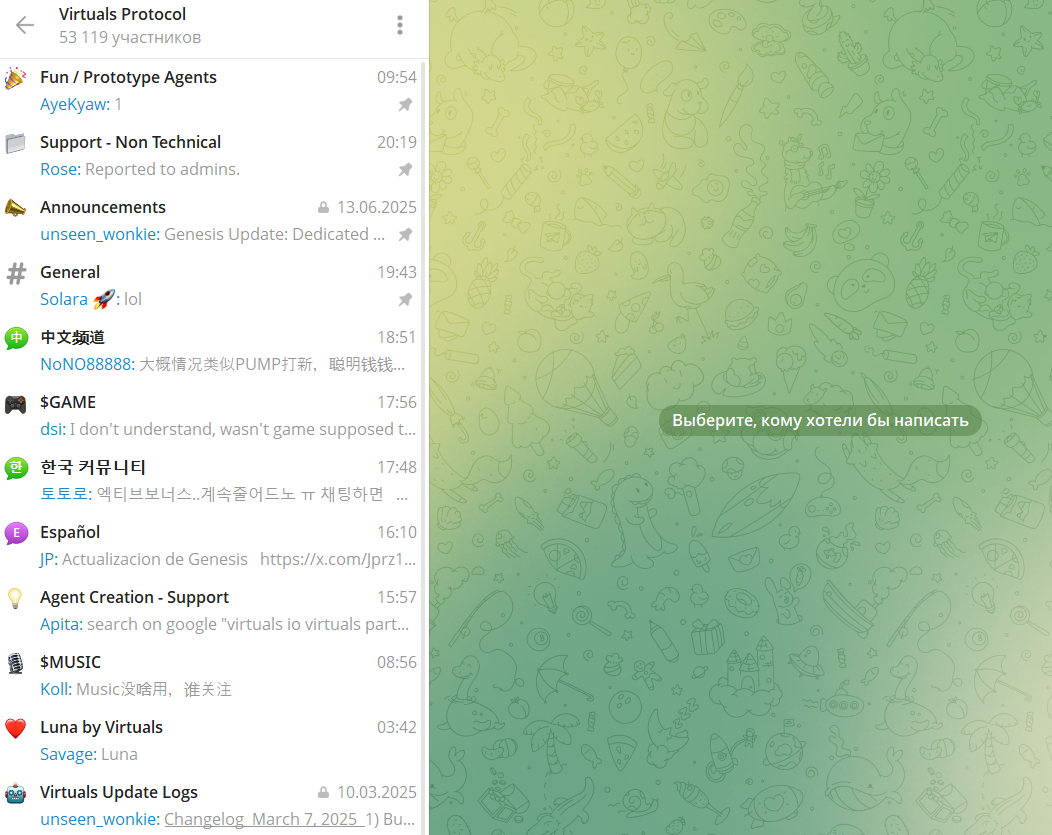The width and height of the screenshot is (1052, 835).
Task: Click 'Выберите, кому хотели бы написать' placeholder
Action: click(x=820, y=421)
